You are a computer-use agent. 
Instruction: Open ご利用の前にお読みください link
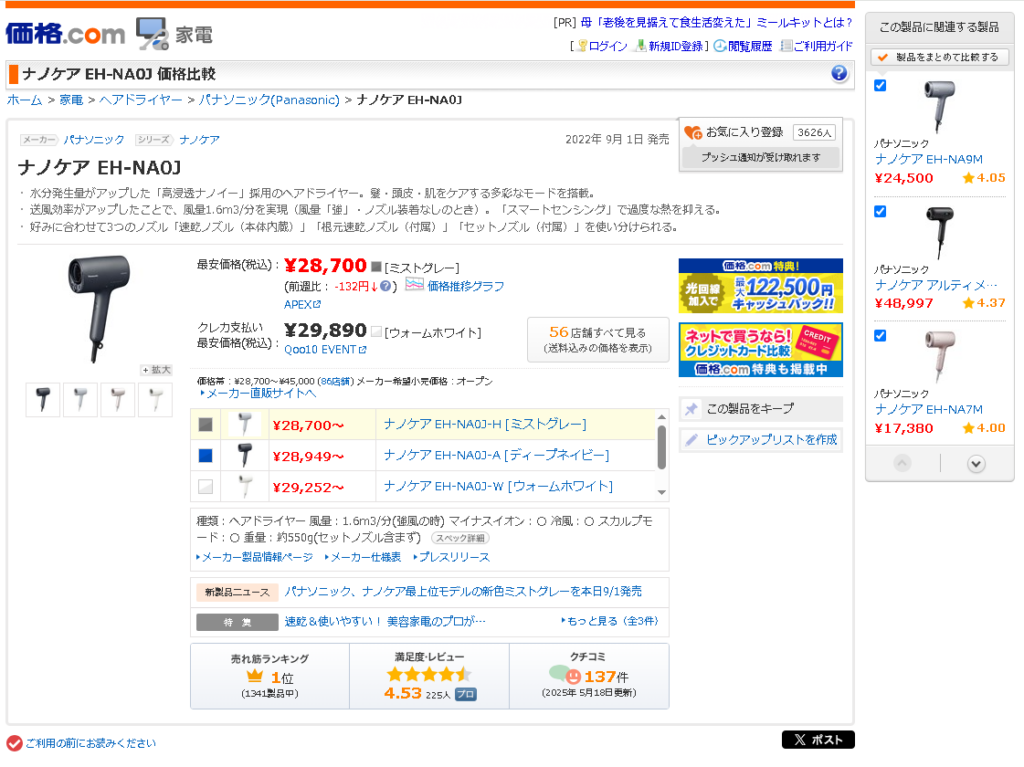pos(91,743)
